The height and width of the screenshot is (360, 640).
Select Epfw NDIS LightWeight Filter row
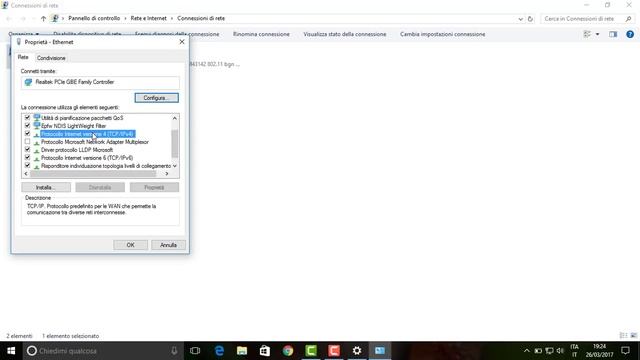click(73, 126)
